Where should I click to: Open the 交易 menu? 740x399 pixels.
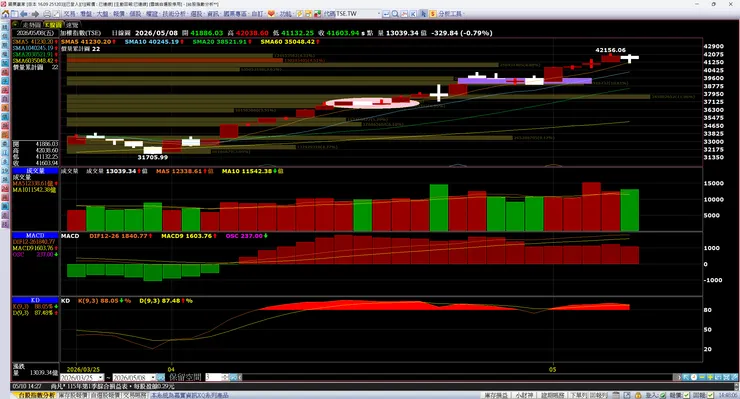click(x=70, y=14)
